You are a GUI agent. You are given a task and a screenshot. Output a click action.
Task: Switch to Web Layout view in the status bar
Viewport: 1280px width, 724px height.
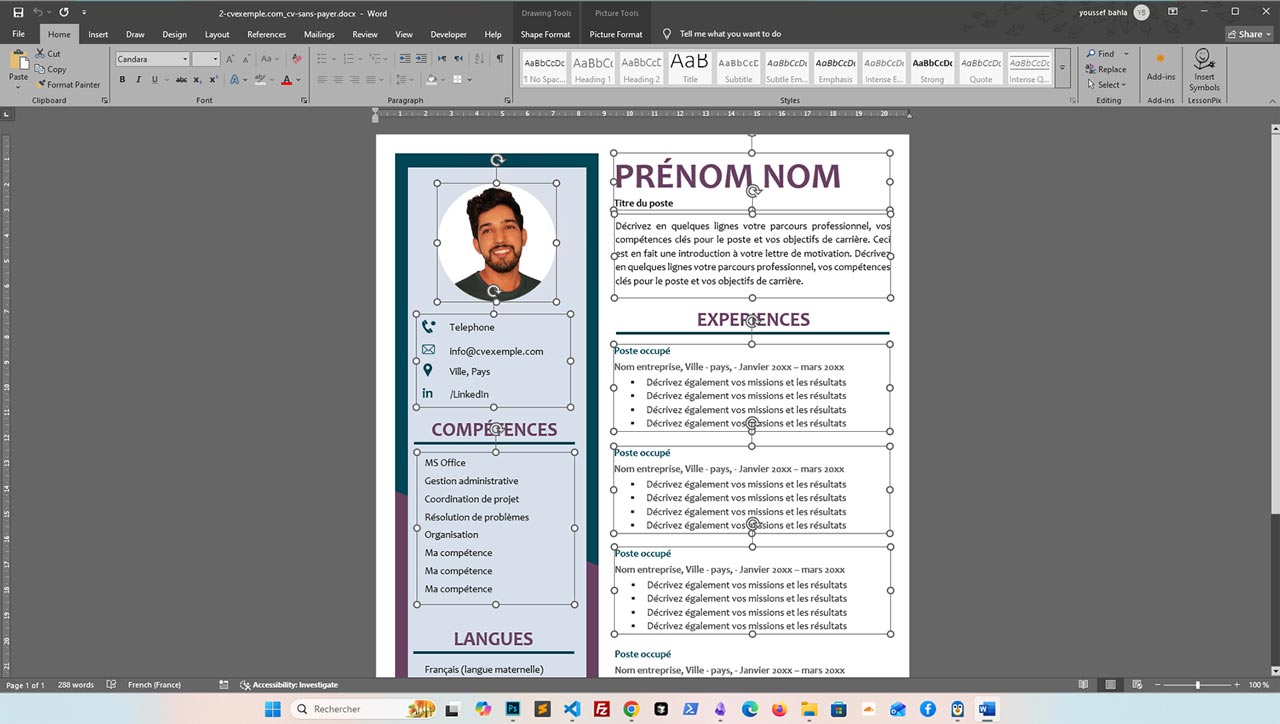coord(1136,685)
